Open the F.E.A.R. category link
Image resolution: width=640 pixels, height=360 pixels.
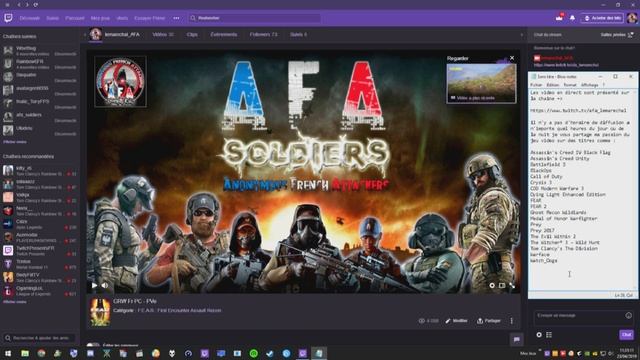click(x=180, y=311)
